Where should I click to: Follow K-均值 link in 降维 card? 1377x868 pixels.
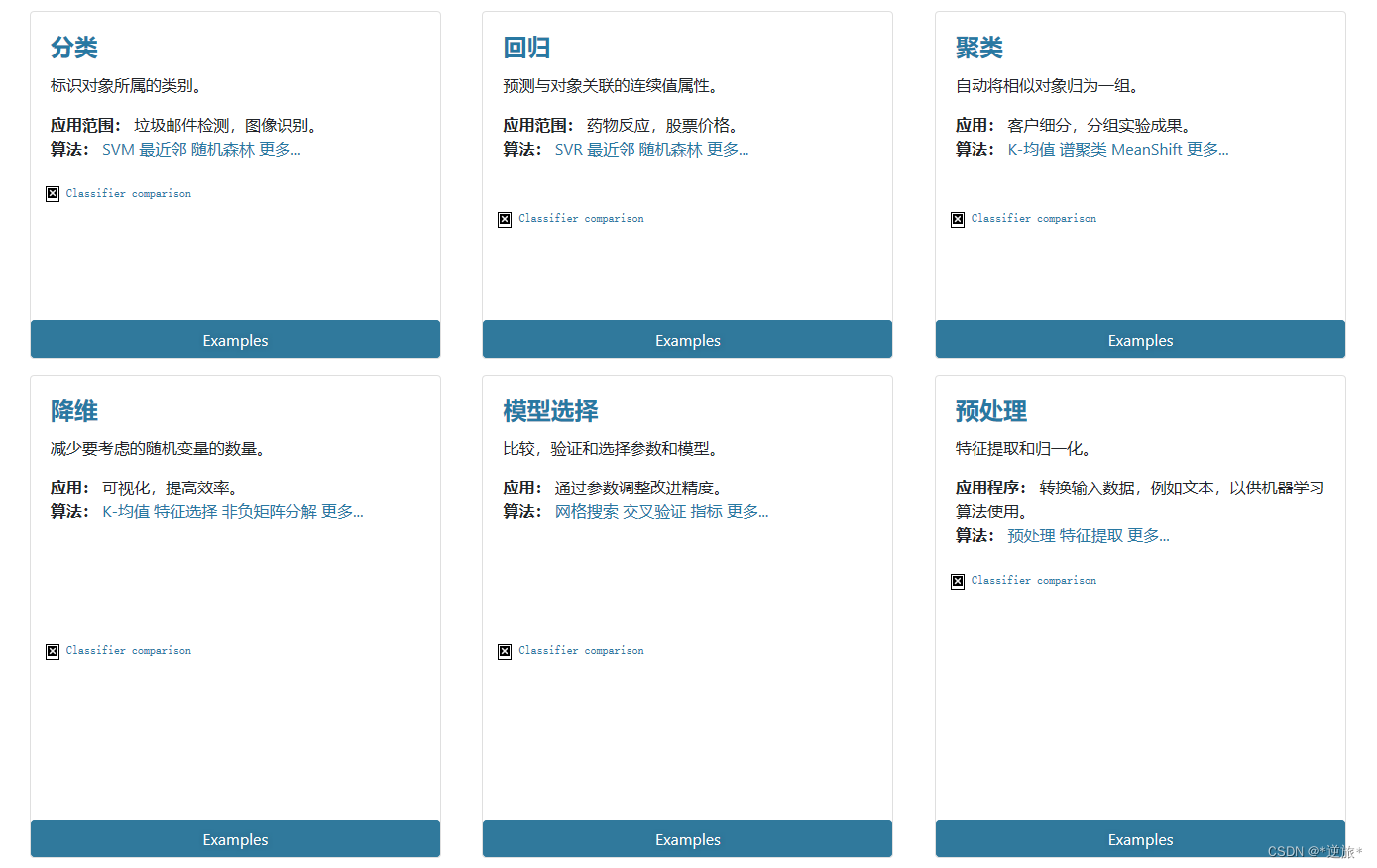tap(126, 512)
